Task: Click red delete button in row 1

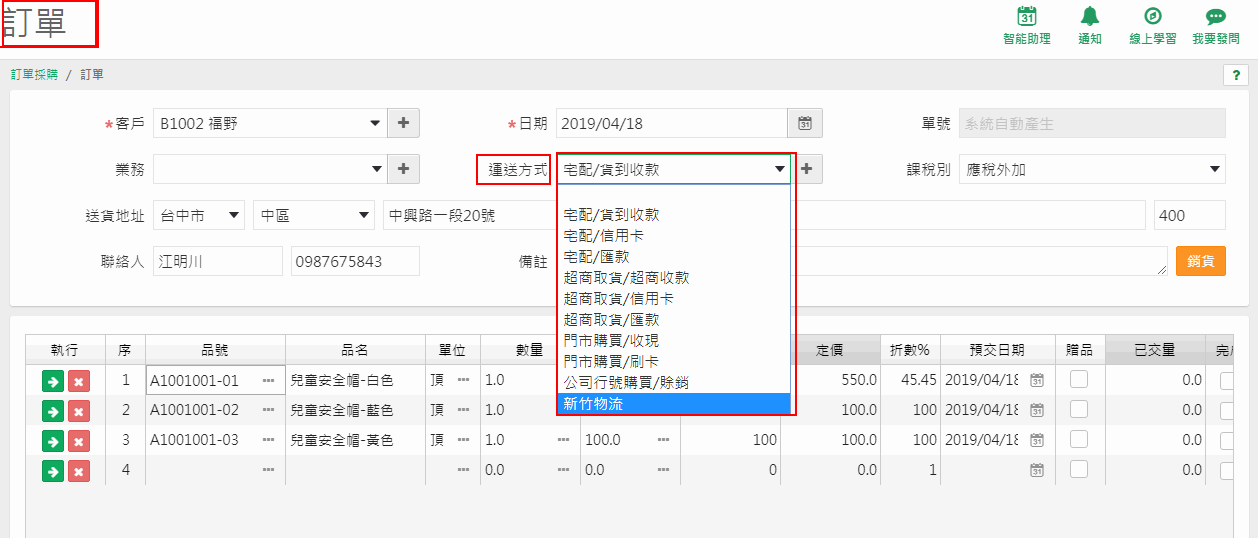Action: (79, 381)
